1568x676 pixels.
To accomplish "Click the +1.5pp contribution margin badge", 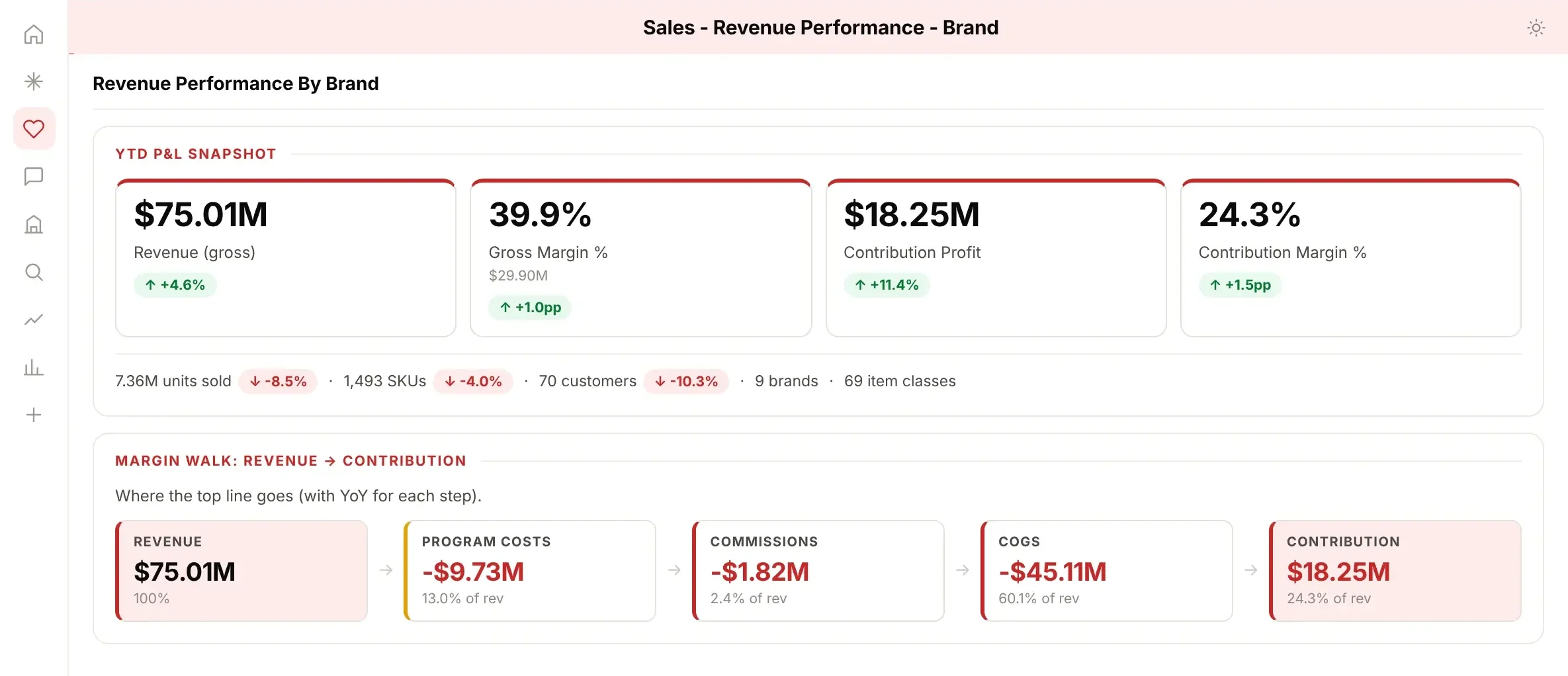I will (1240, 285).
